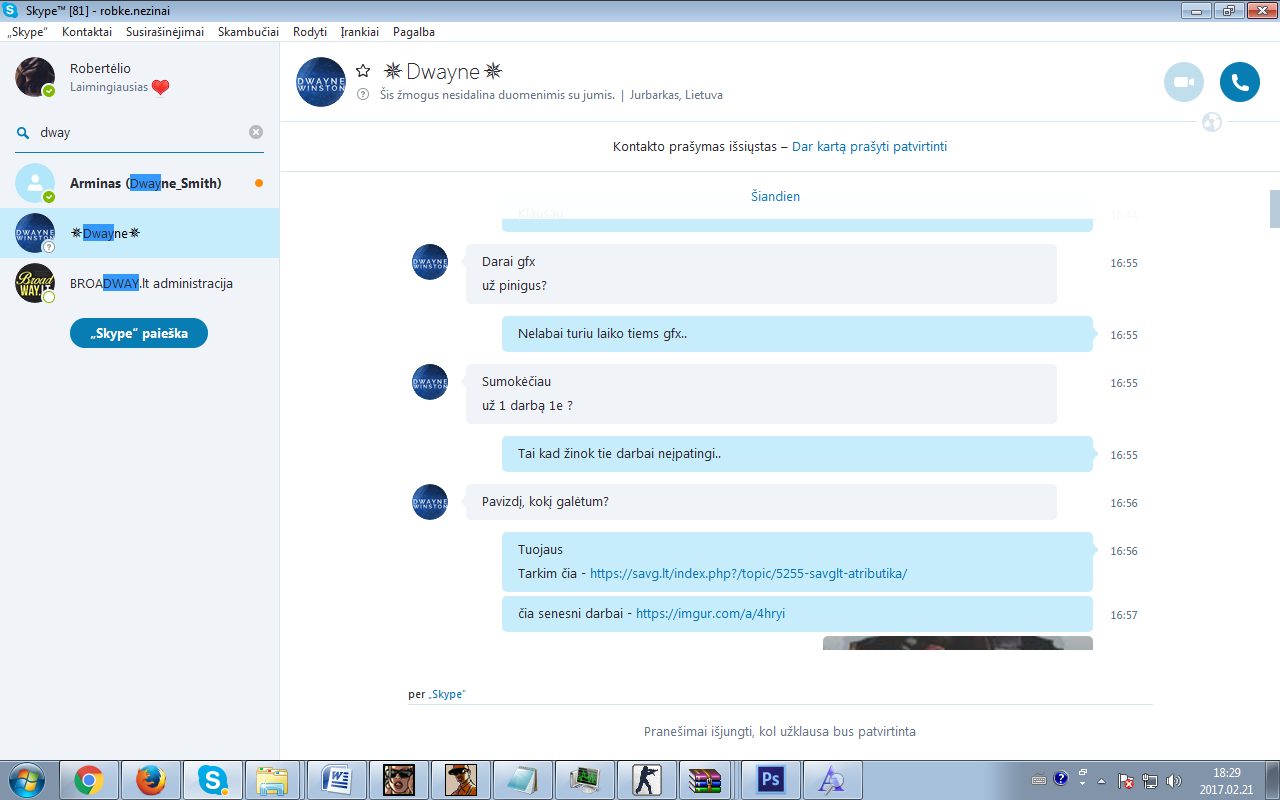Open Google Chrome from the taskbar

89,779
